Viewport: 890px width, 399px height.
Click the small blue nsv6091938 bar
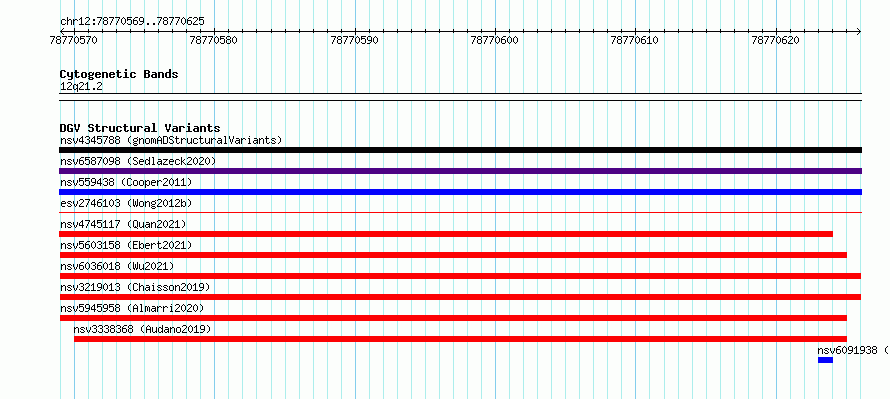(825, 360)
